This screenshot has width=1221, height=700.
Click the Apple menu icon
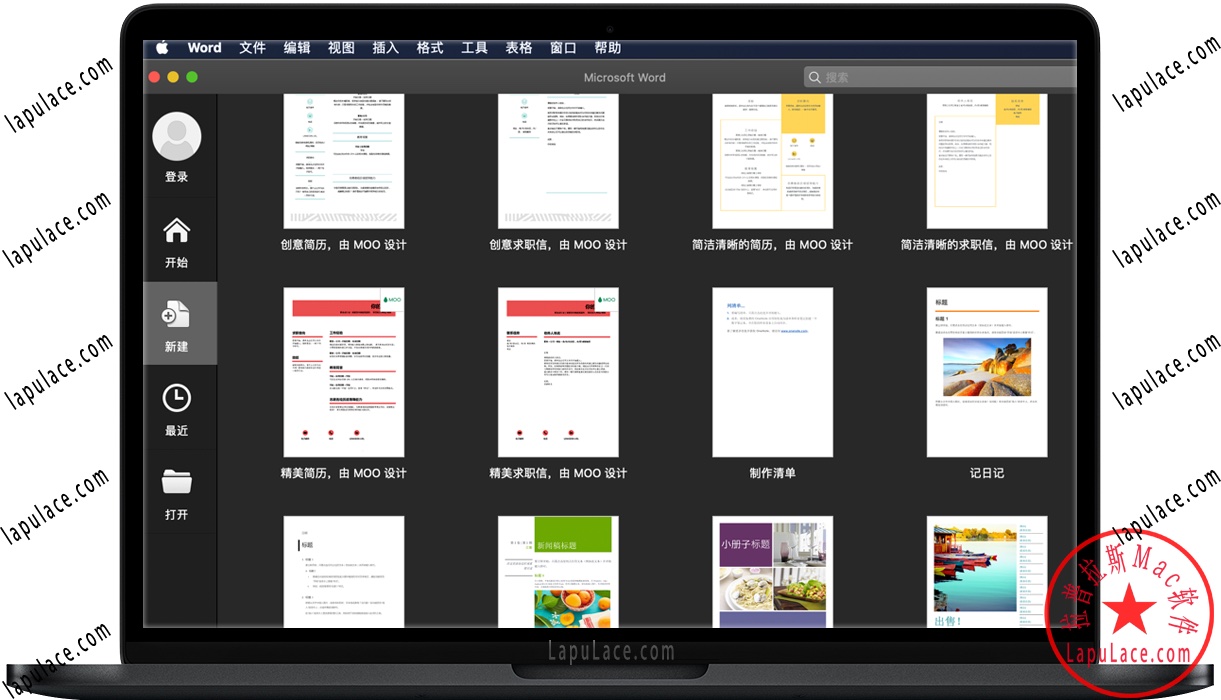pyautogui.click(x=162, y=47)
